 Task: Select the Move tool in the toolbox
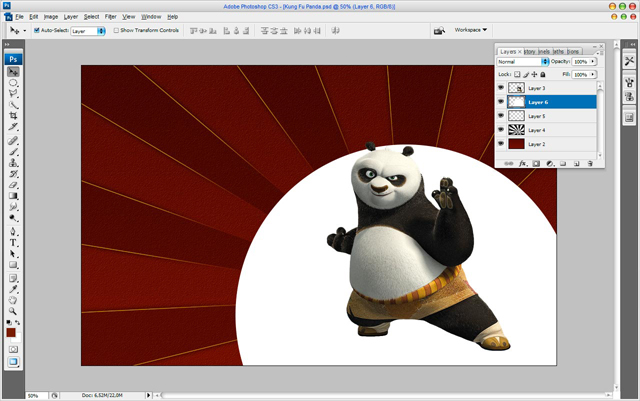(x=13, y=72)
